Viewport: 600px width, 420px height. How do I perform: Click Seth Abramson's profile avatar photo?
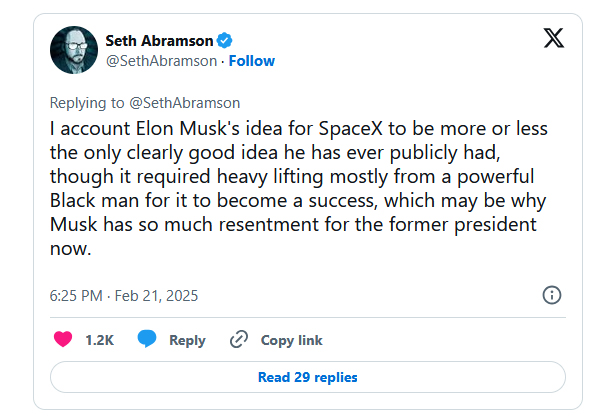coord(73,50)
